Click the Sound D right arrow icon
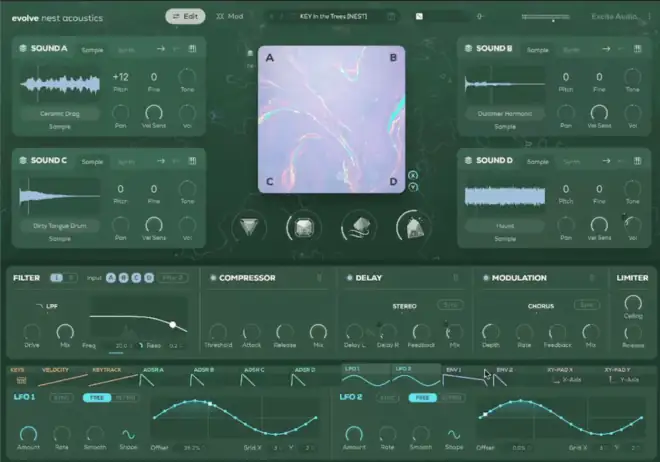 click(x=606, y=161)
